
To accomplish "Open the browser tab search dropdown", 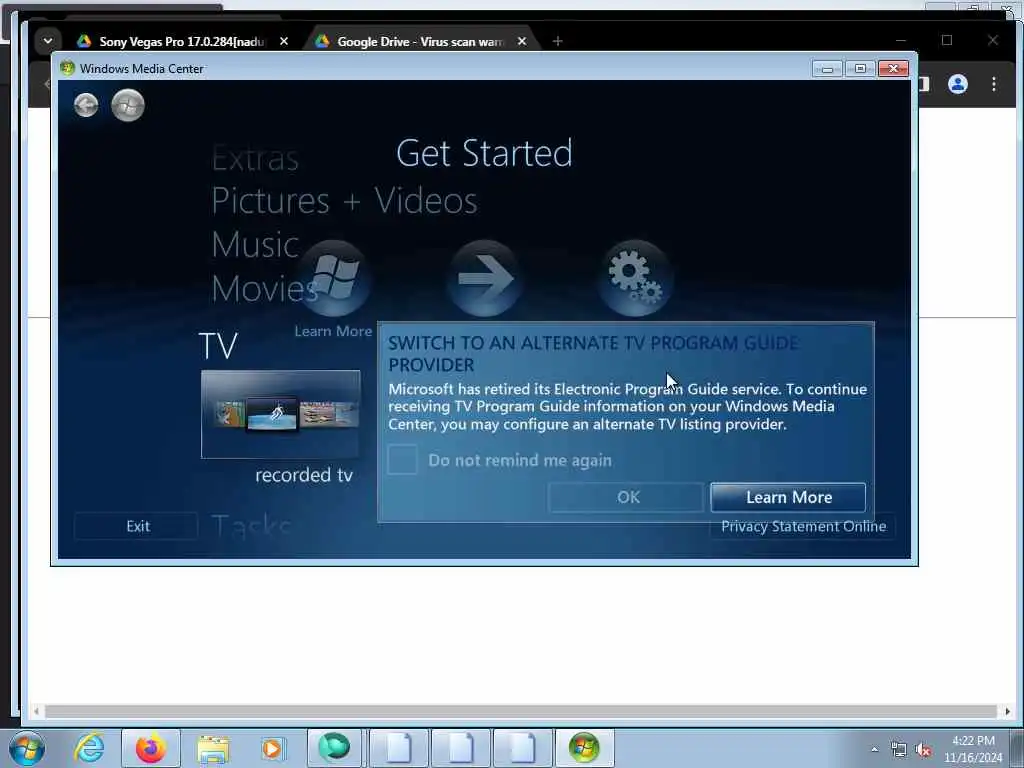I will (48, 40).
